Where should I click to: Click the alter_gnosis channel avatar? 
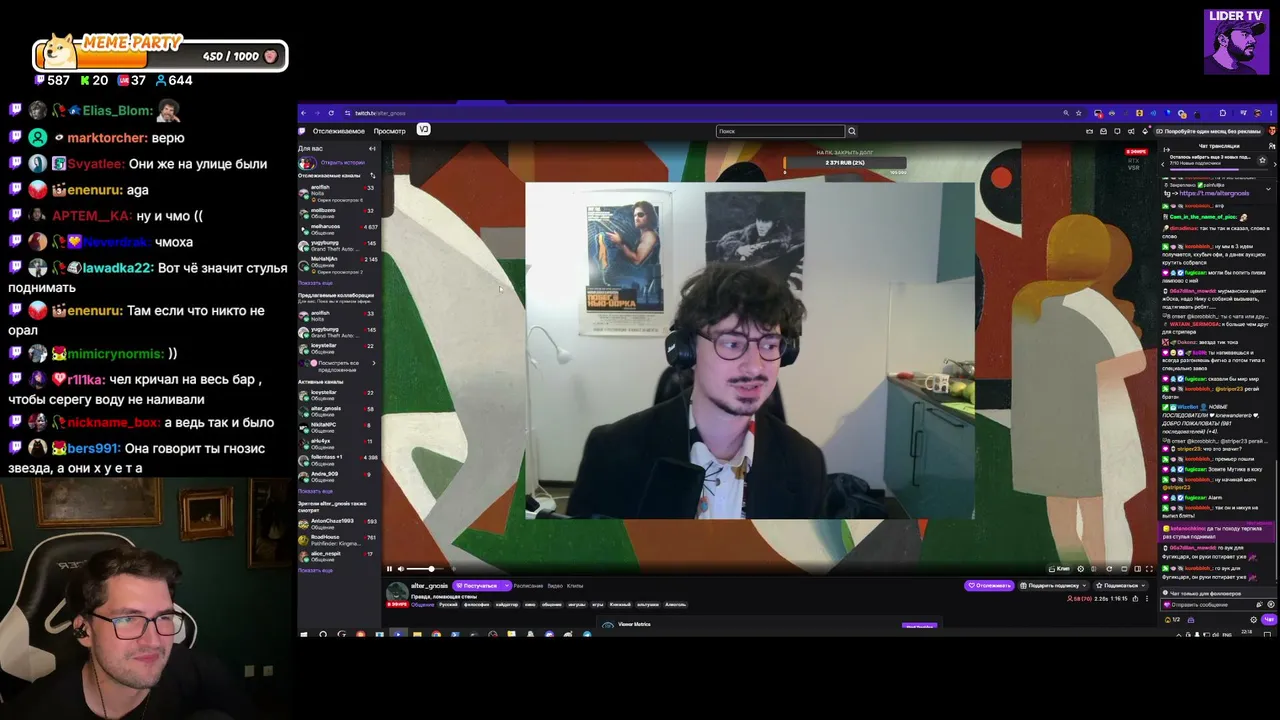397,591
